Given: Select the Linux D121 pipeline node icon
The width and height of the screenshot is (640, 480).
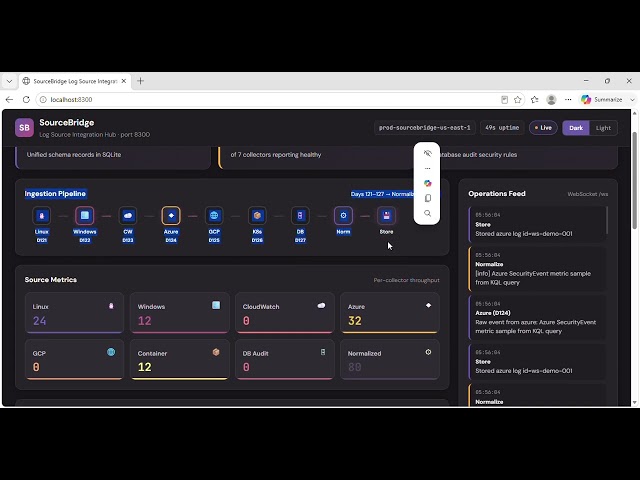Looking at the screenshot, I should click(42, 216).
